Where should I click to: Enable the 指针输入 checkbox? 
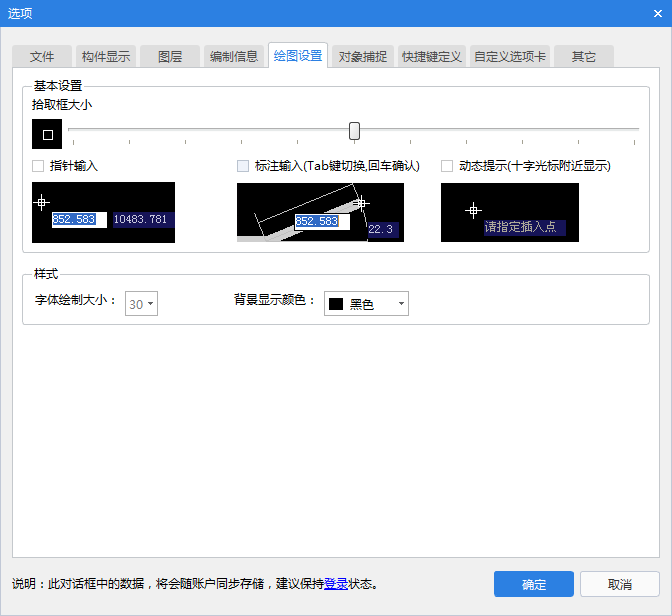pos(39,166)
